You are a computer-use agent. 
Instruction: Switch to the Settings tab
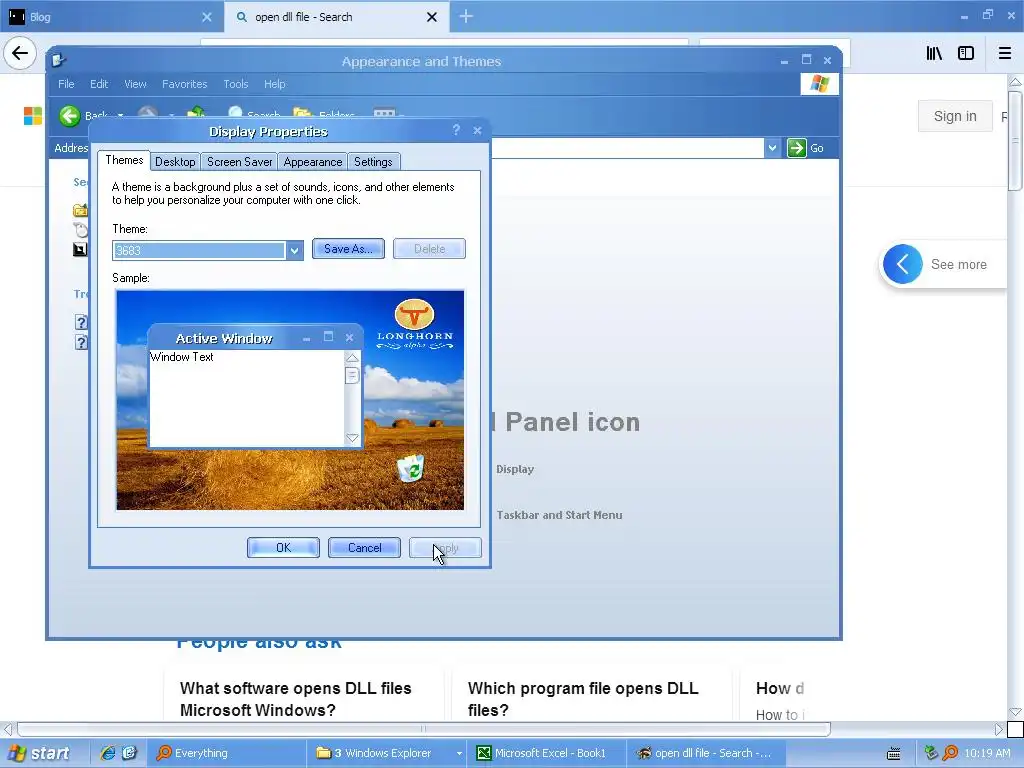click(x=373, y=162)
